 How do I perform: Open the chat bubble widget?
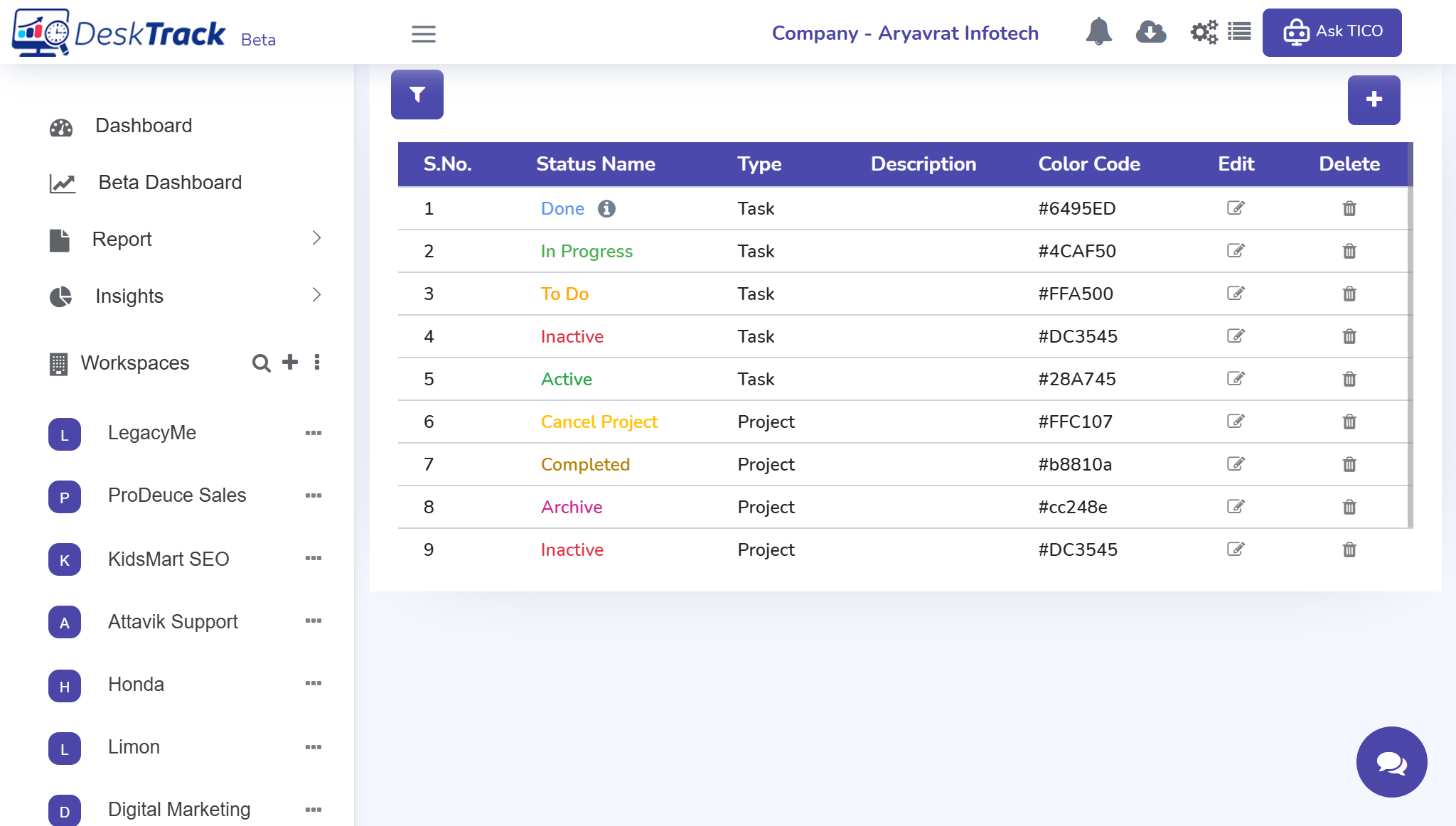pyautogui.click(x=1391, y=762)
